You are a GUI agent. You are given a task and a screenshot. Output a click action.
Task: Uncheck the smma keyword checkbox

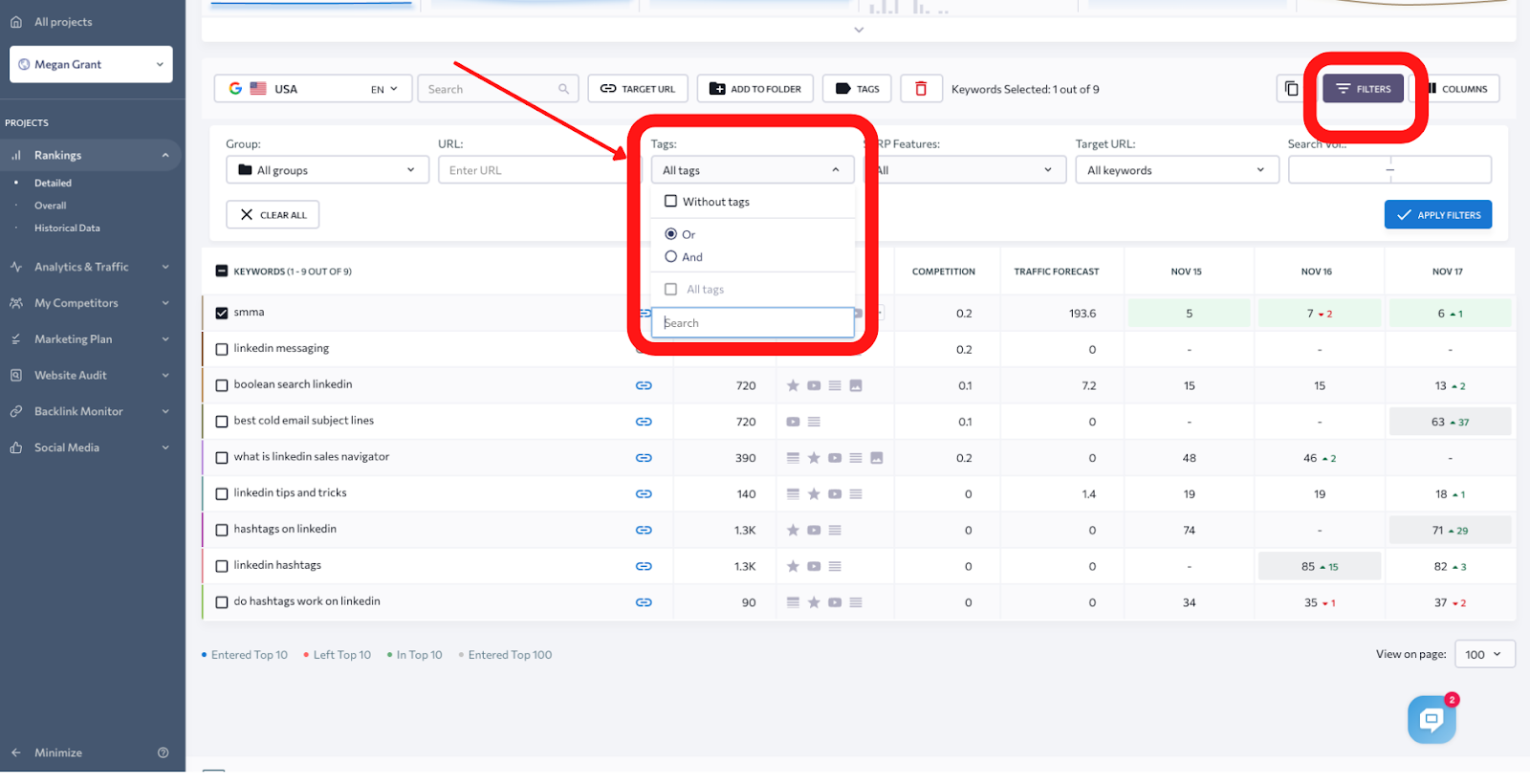[222, 313]
